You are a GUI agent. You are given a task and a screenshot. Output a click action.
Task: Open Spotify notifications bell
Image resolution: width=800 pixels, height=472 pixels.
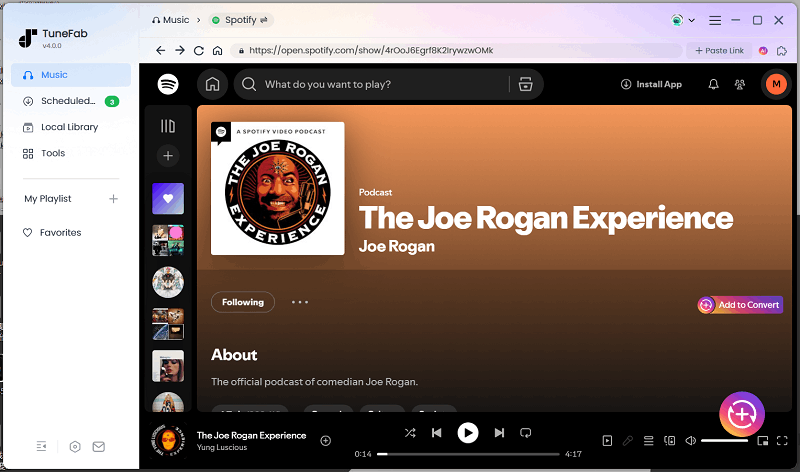(x=713, y=85)
